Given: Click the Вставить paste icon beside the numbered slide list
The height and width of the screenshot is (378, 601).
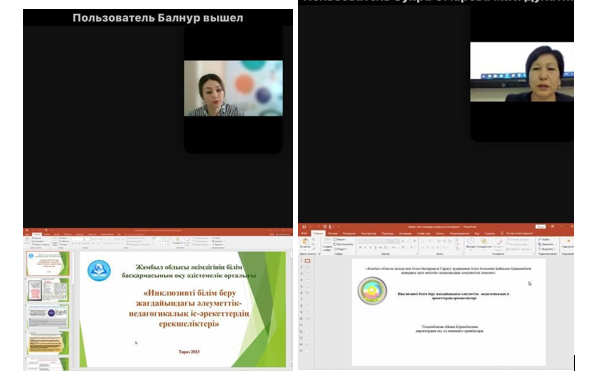Looking at the screenshot, I should tap(305, 242).
